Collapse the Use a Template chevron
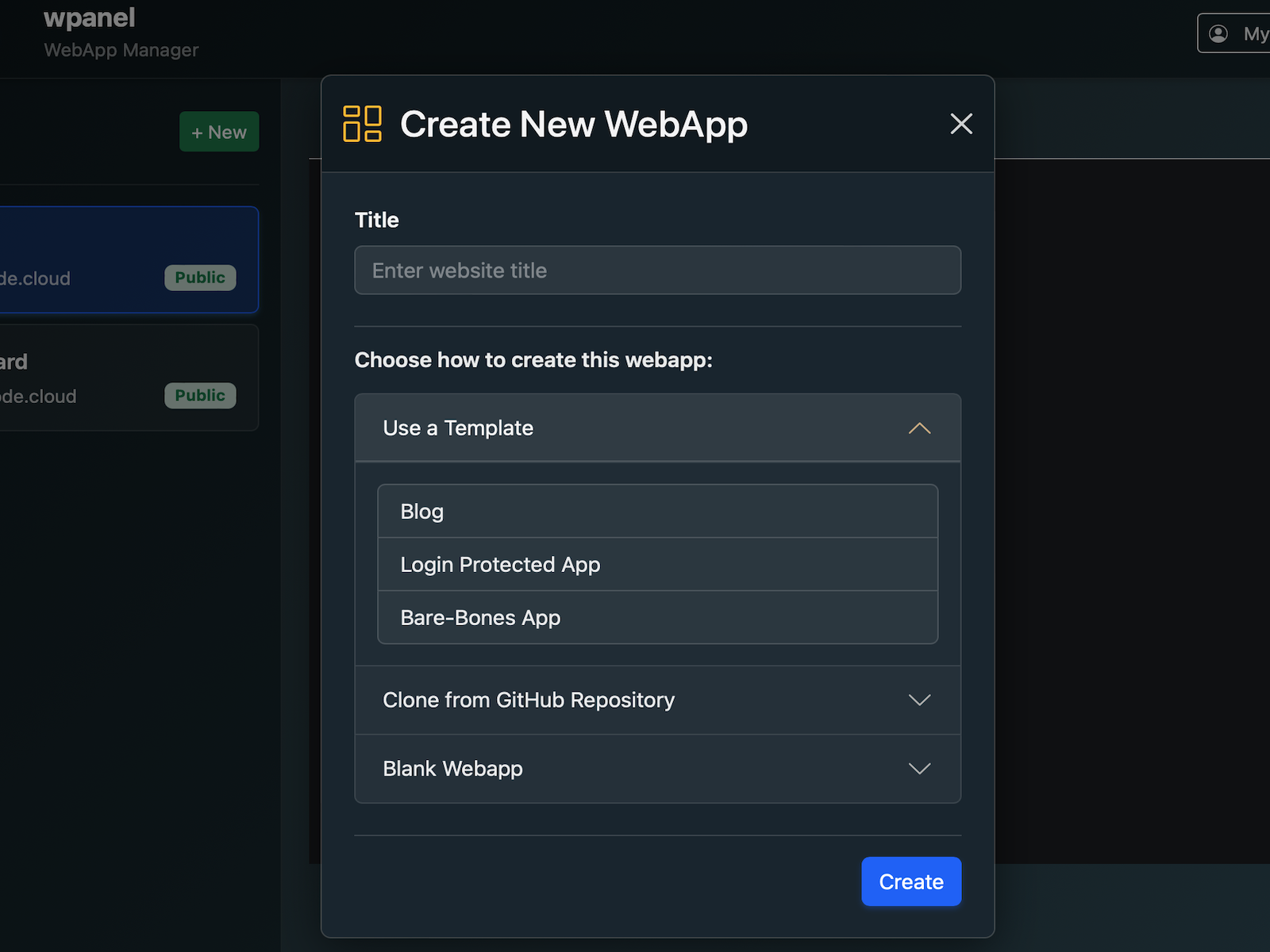 [x=919, y=428]
